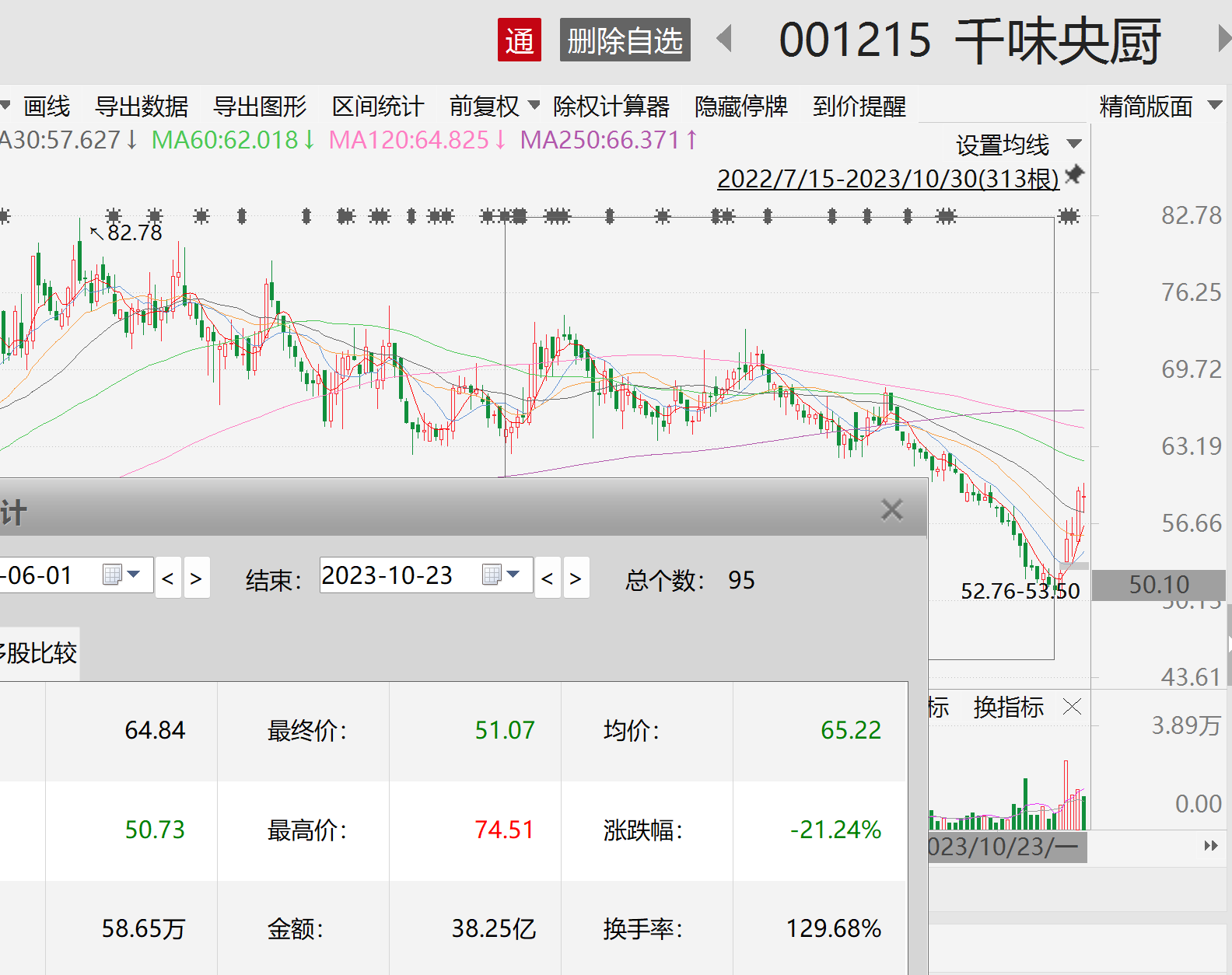Step start date forward with > button
The width and height of the screenshot is (1232, 975).
coord(196,578)
